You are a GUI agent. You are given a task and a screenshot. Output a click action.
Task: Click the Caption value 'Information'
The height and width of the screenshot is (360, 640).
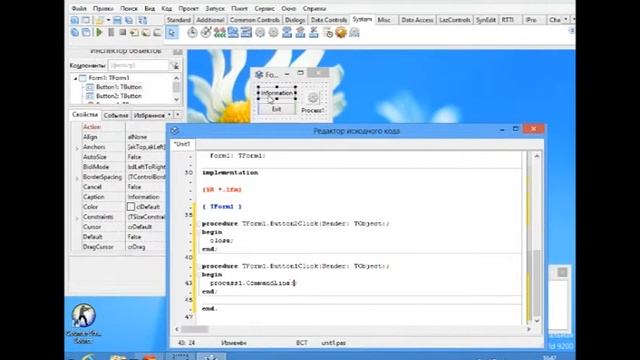(144, 197)
